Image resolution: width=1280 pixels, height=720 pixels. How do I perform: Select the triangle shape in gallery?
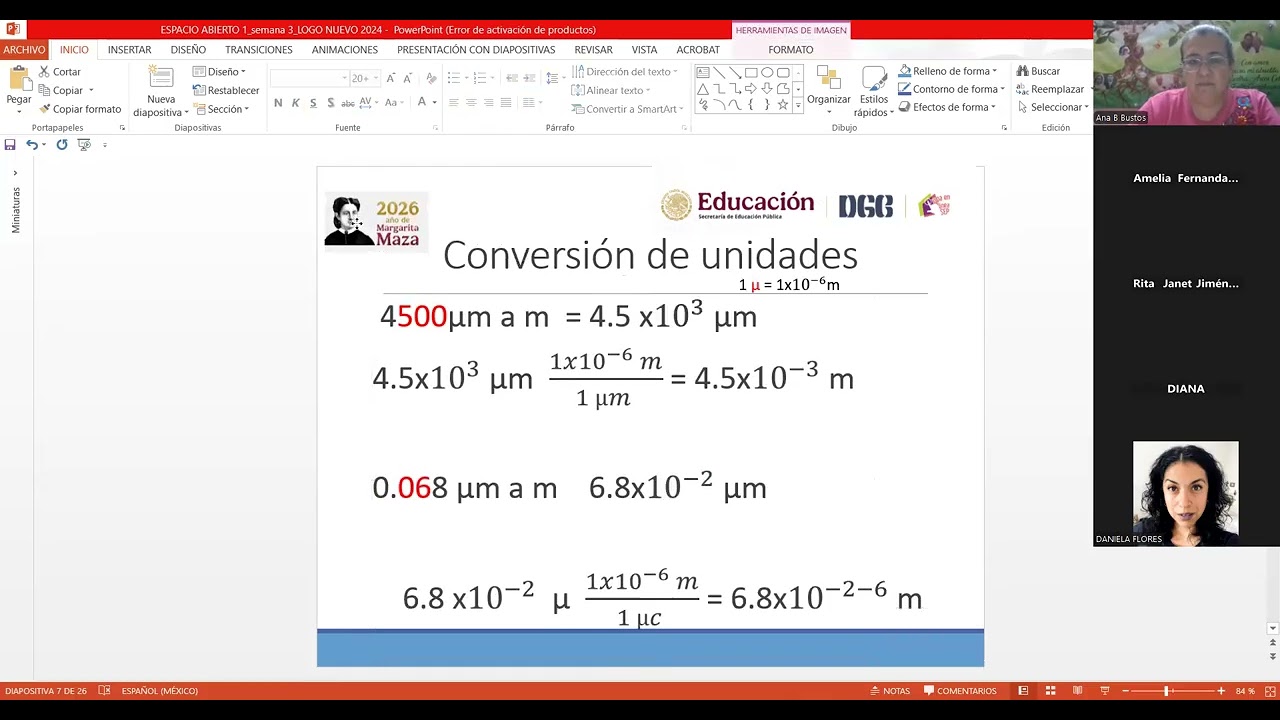pos(703,88)
